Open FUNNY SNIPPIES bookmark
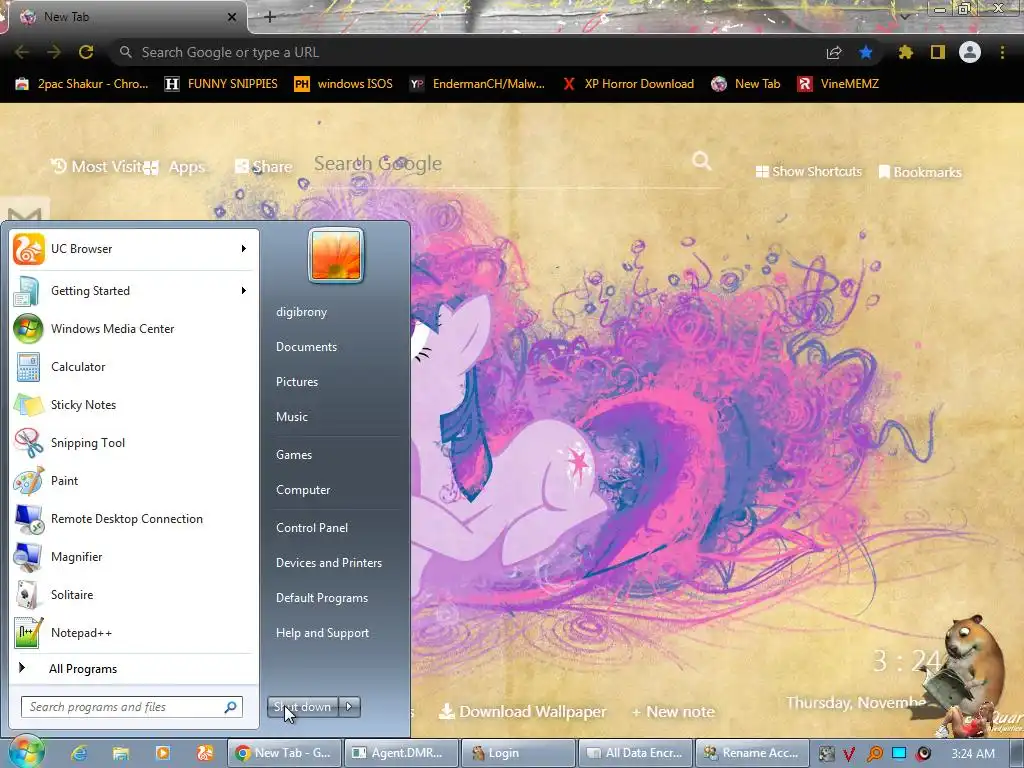 pyautogui.click(x=221, y=84)
